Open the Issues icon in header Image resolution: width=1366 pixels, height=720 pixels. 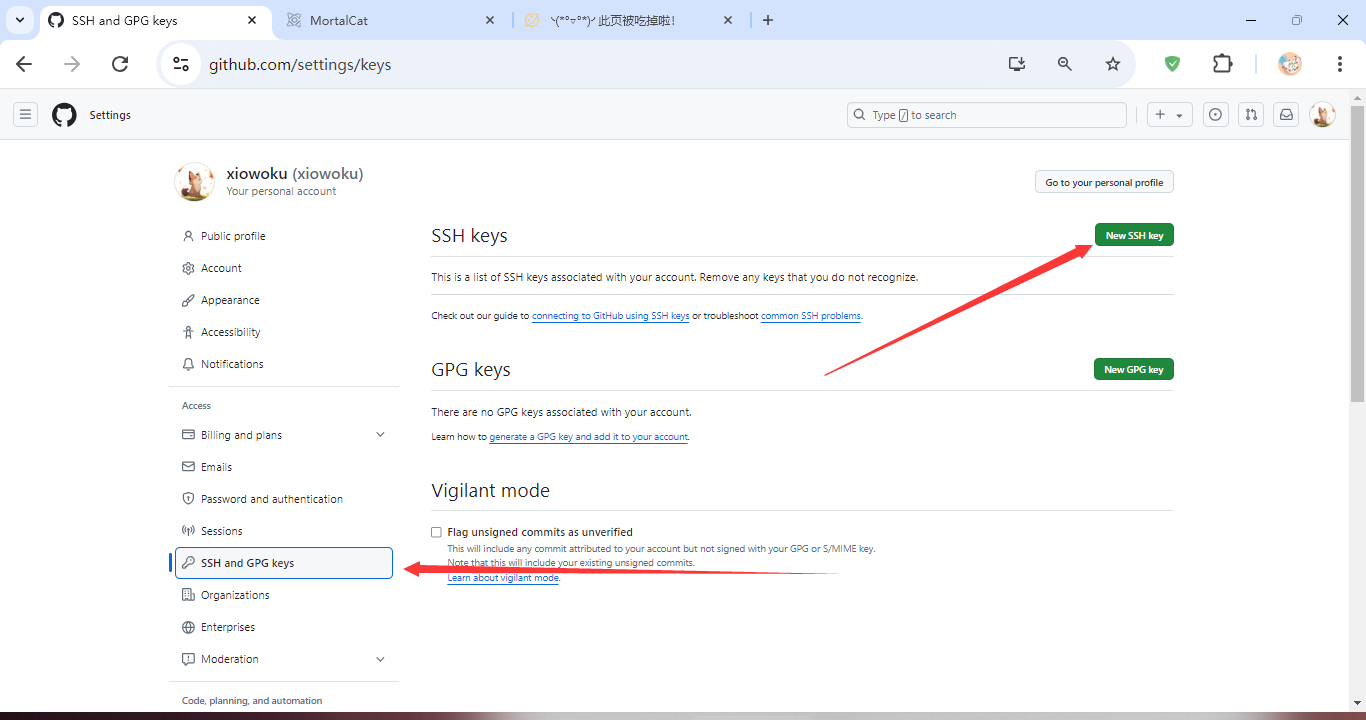click(x=1215, y=115)
